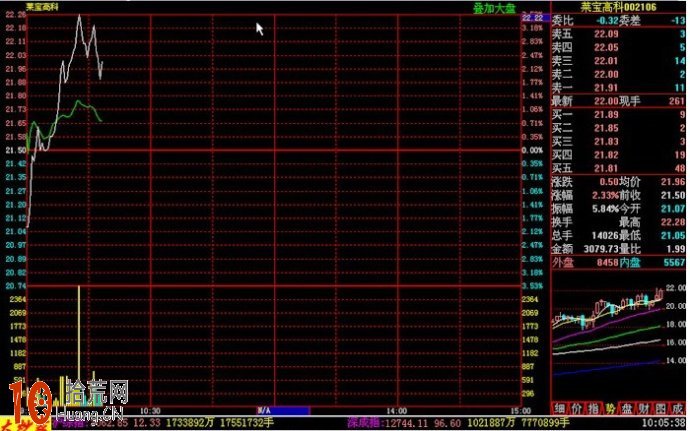This screenshot has width=690, height=431.
Task: Click the 最高 value 22.28
Action: tap(673, 222)
